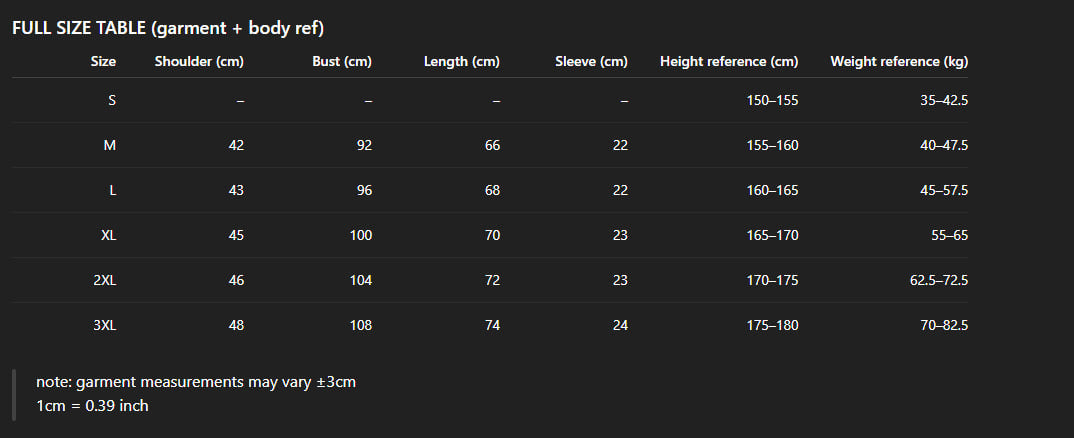This screenshot has width=1074, height=438.
Task: Click the shoulder value 45
Action: point(236,235)
